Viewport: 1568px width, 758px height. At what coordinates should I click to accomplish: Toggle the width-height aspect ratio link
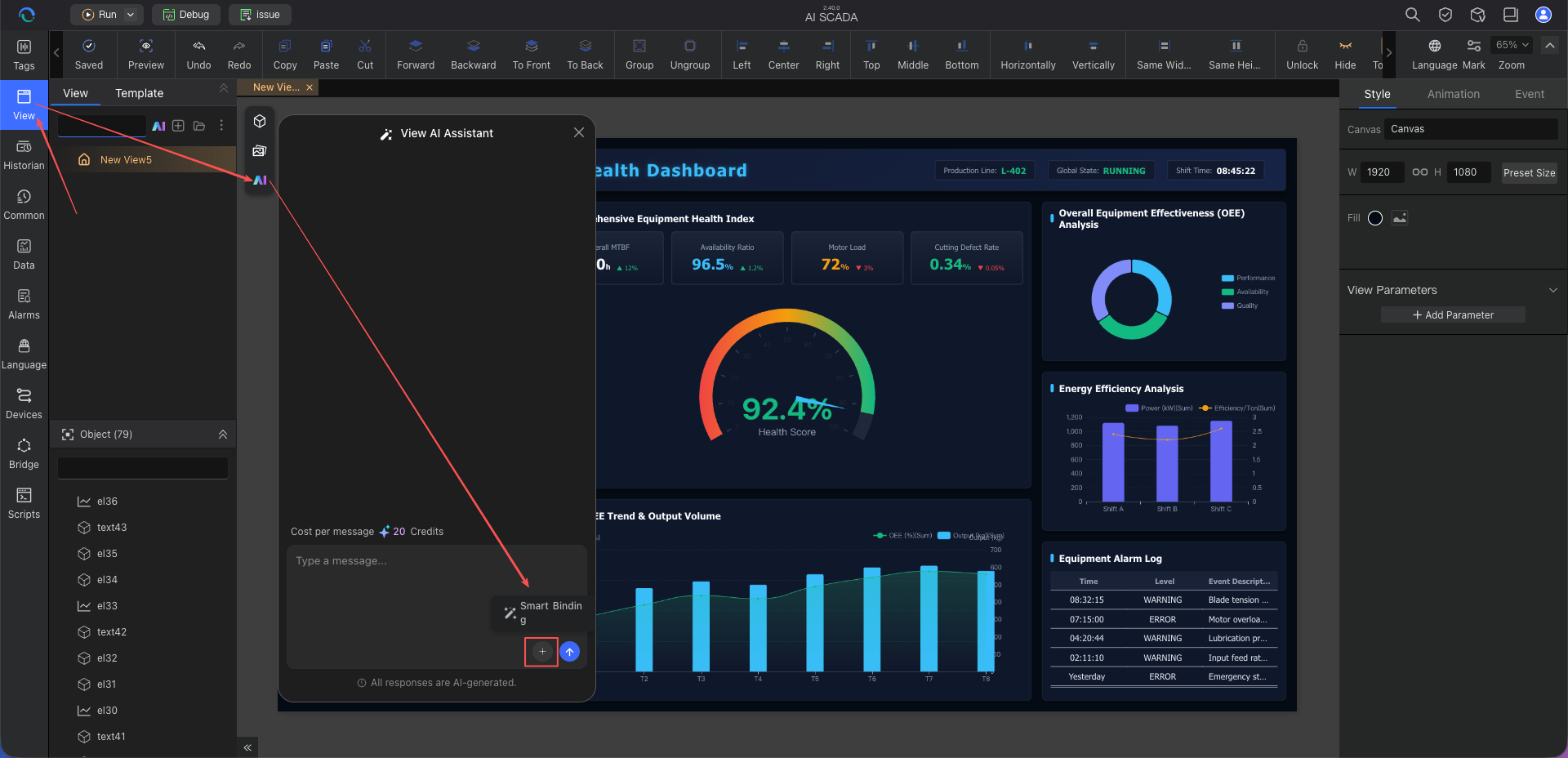tap(1420, 172)
